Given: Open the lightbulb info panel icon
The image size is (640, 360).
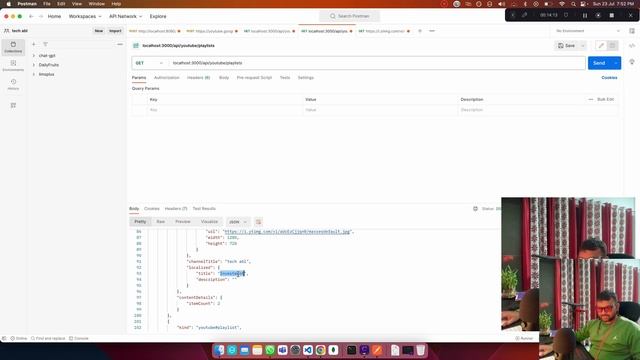Looking at the screenshot, I should (632, 62).
